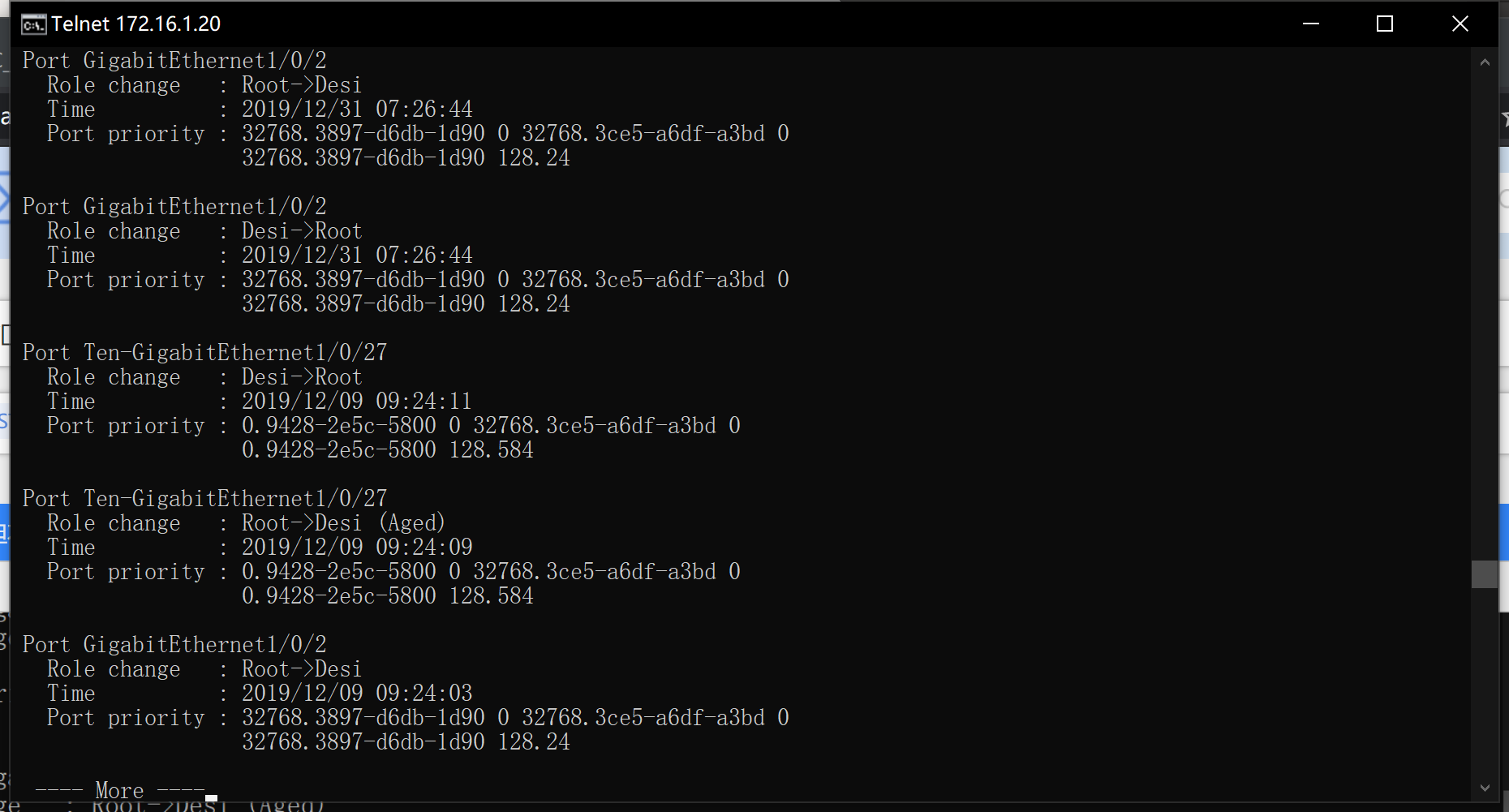The width and height of the screenshot is (1509, 812).
Task: Click the first Port GigabitEthernet1/0/2 heading
Action: tap(174, 61)
